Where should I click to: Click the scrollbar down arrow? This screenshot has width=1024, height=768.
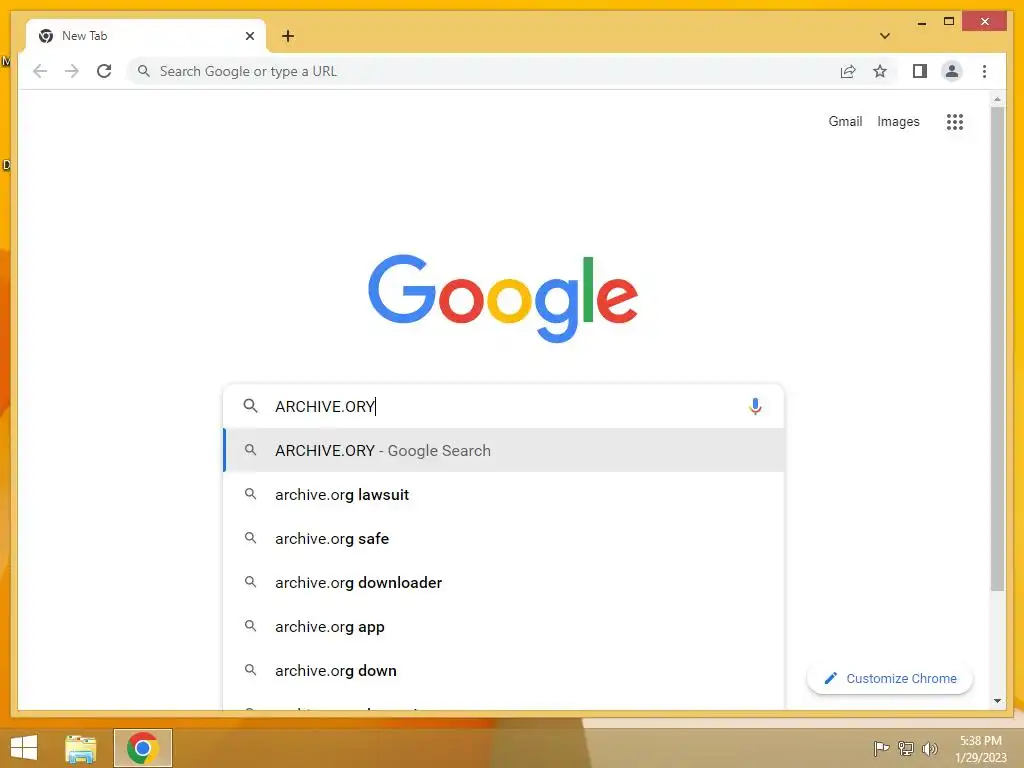point(997,701)
